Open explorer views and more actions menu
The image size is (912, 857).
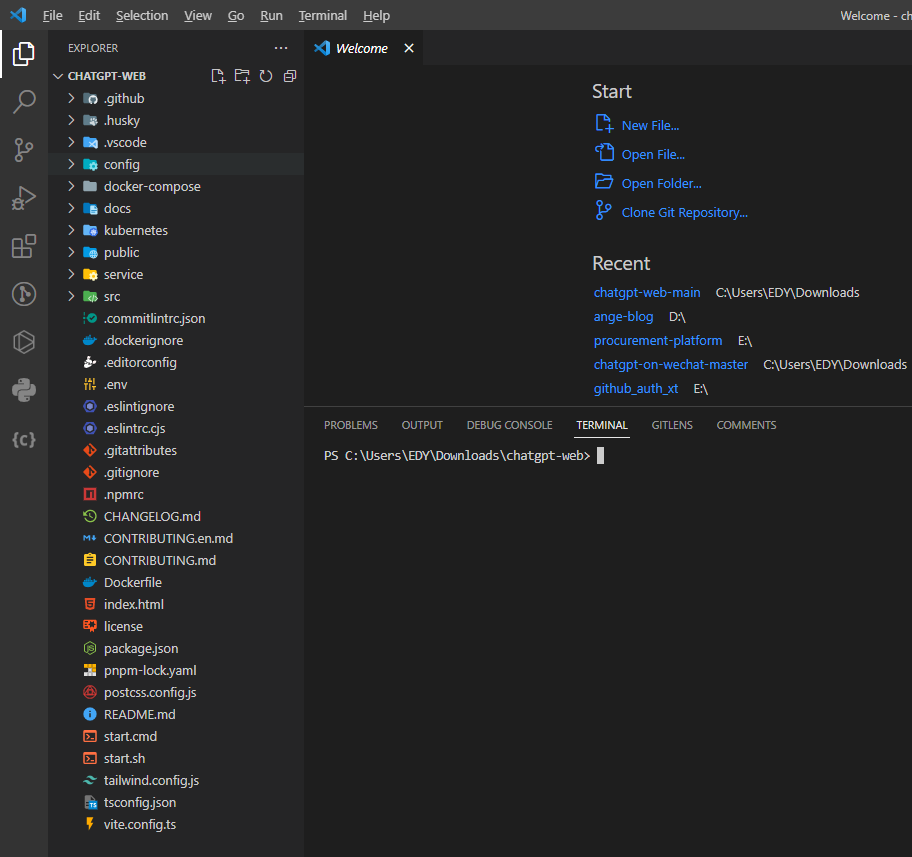click(x=281, y=48)
